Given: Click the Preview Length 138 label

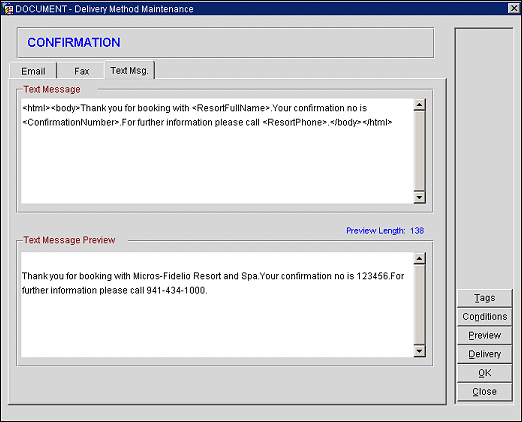Looking at the screenshot, I should (x=385, y=231).
